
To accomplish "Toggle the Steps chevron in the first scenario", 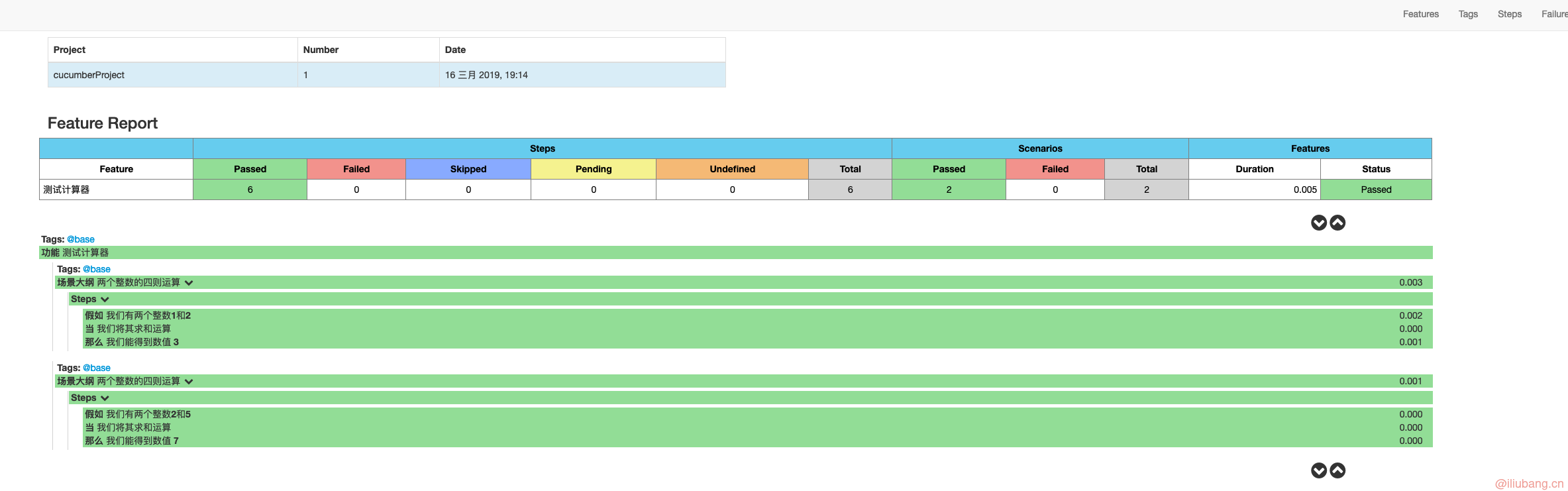I will click(105, 300).
